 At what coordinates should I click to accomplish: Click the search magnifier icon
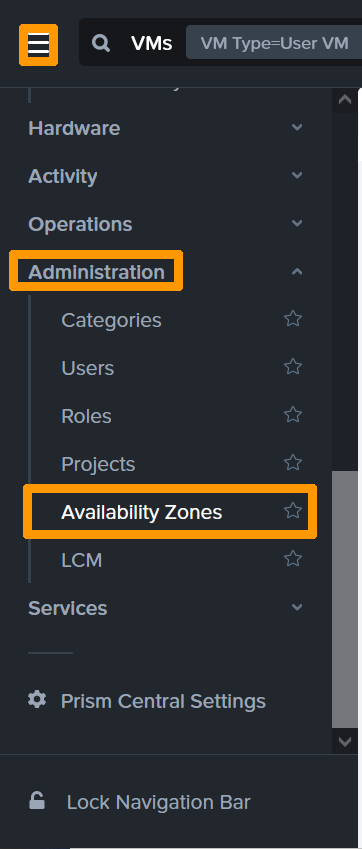coord(101,42)
